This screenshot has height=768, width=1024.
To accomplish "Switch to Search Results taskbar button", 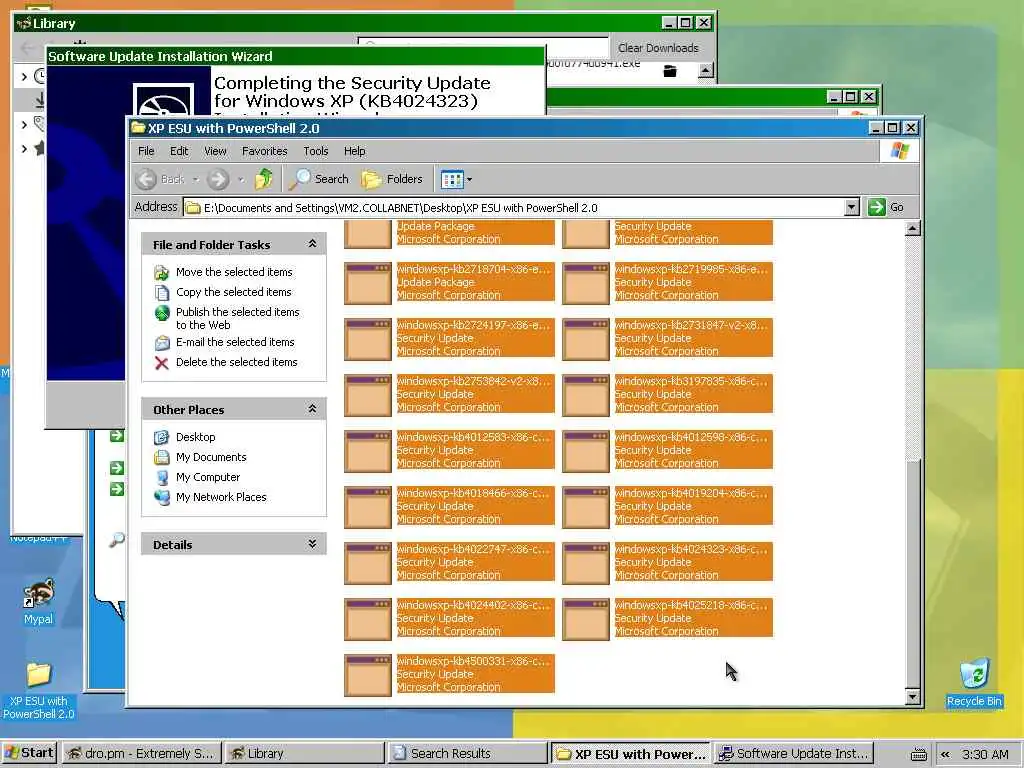I will point(466,754).
